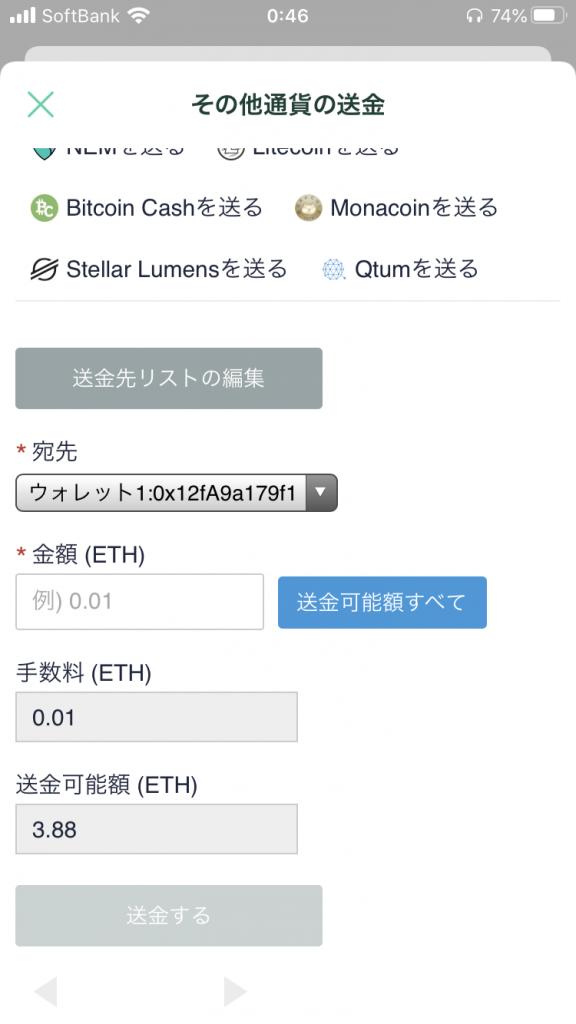Image resolution: width=576 pixels, height=1024 pixels.
Task: Tap the Stellar Lumens logo icon
Action: (x=44, y=269)
